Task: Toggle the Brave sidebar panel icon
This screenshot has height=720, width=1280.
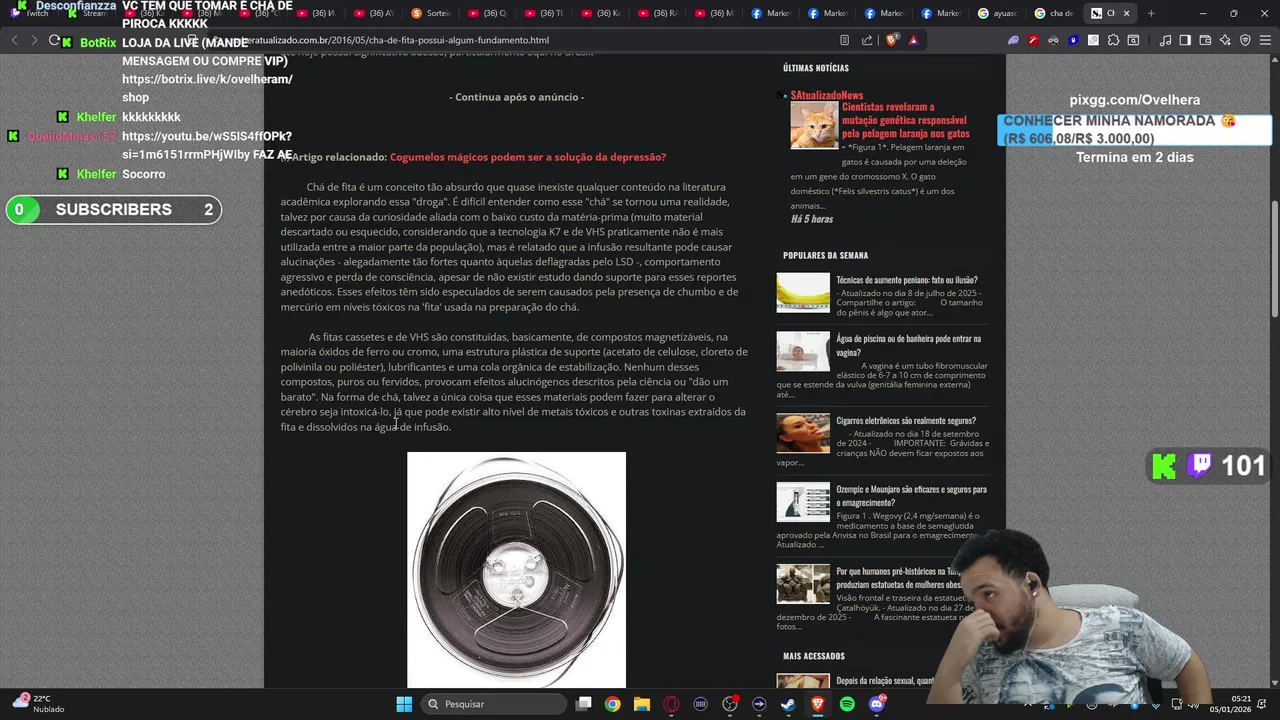Action: 1185,40
